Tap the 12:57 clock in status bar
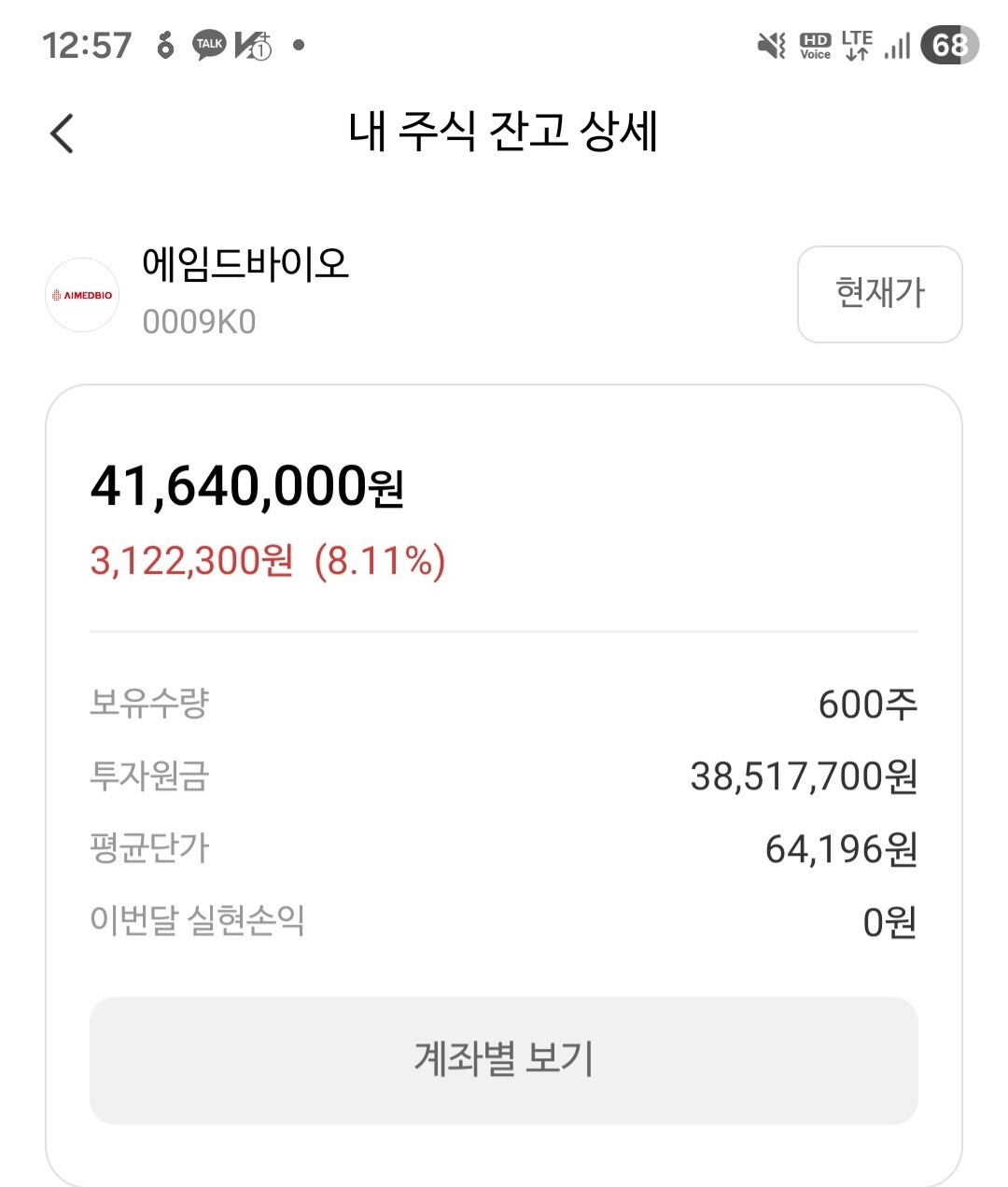Screen dimensions: 1008x1187 (x=87, y=45)
